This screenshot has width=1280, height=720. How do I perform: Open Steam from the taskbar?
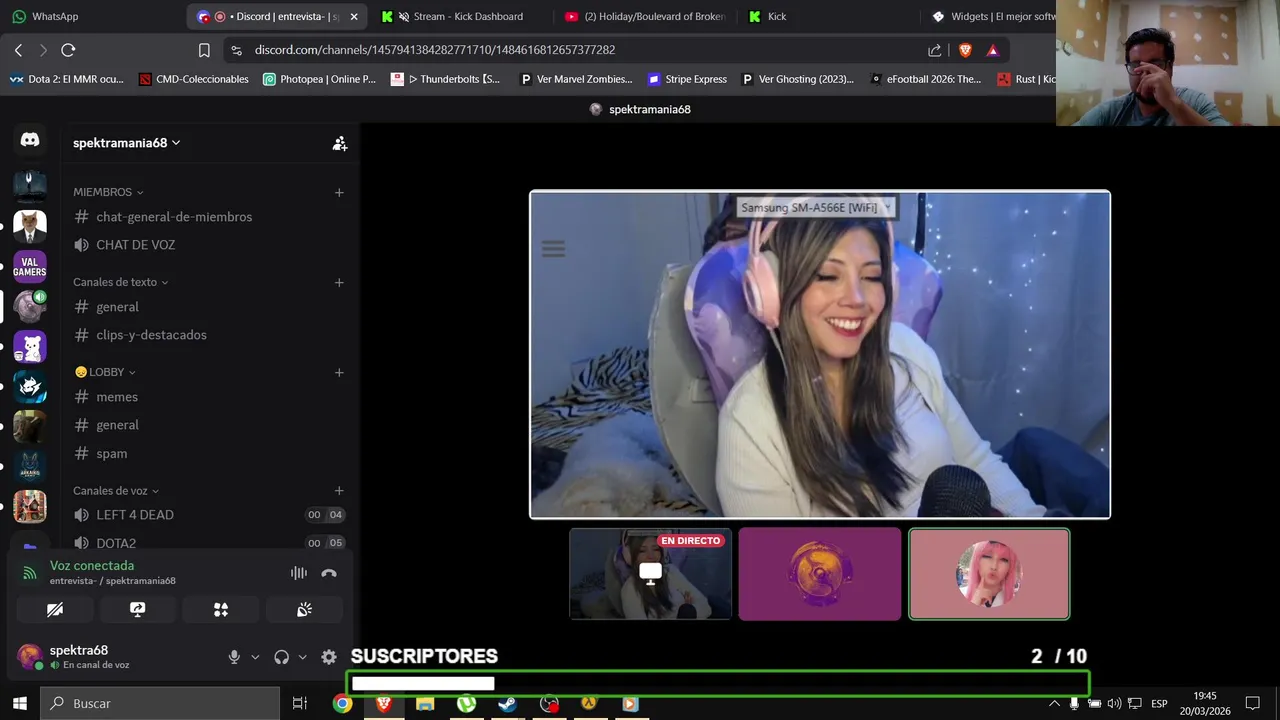click(507, 704)
